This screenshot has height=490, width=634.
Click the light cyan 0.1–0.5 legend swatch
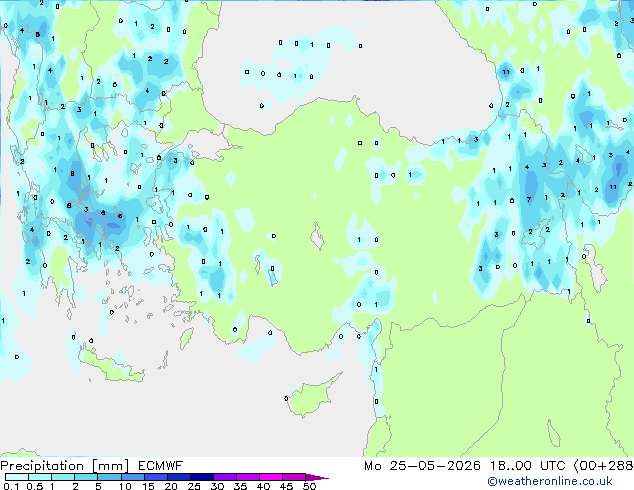pyautogui.click(x=17, y=477)
